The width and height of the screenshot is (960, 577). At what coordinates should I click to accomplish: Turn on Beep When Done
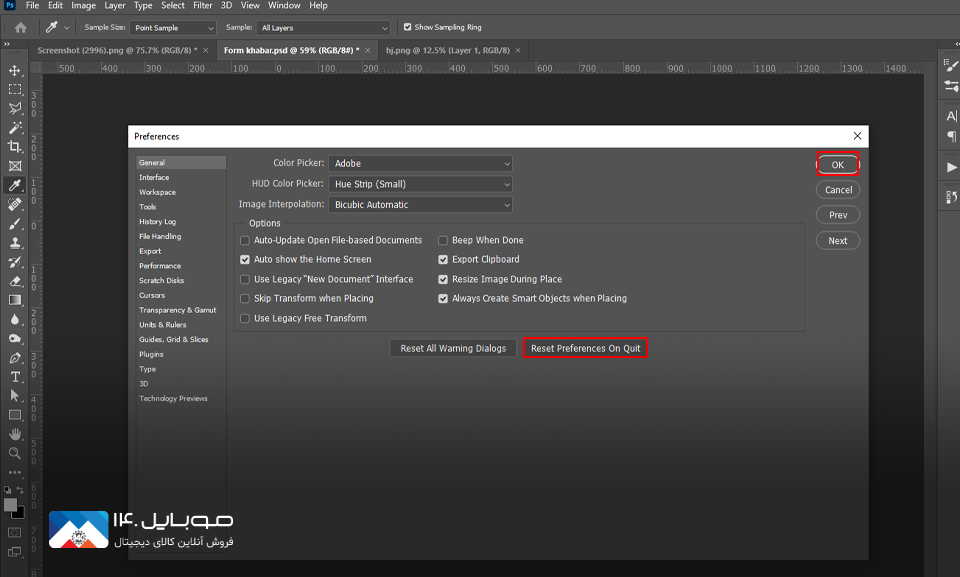(x=443, y=241)
